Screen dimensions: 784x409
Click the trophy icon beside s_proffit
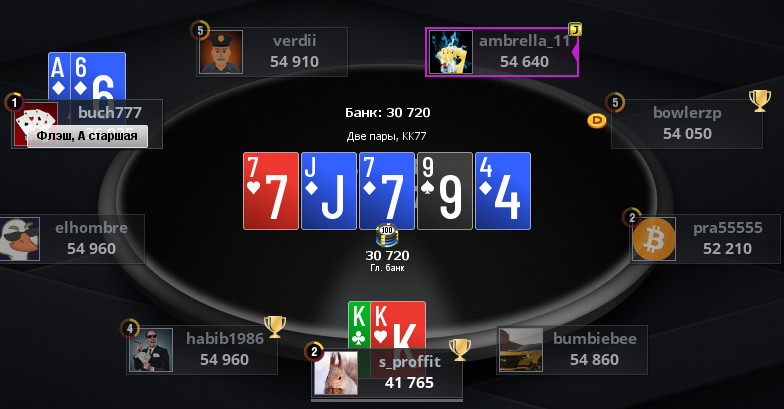(x=460, y=350)
